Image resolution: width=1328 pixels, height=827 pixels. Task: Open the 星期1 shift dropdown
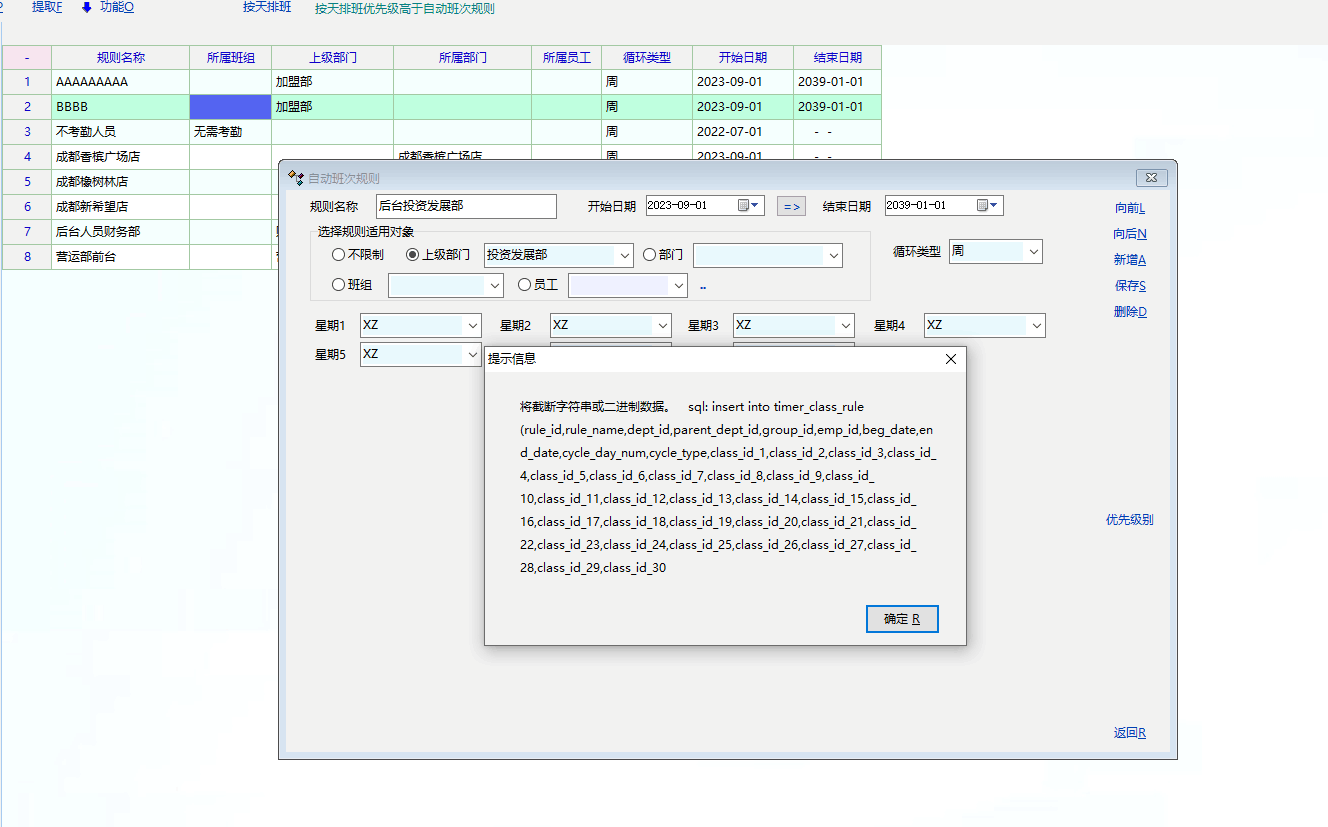[x=473, y=326]
